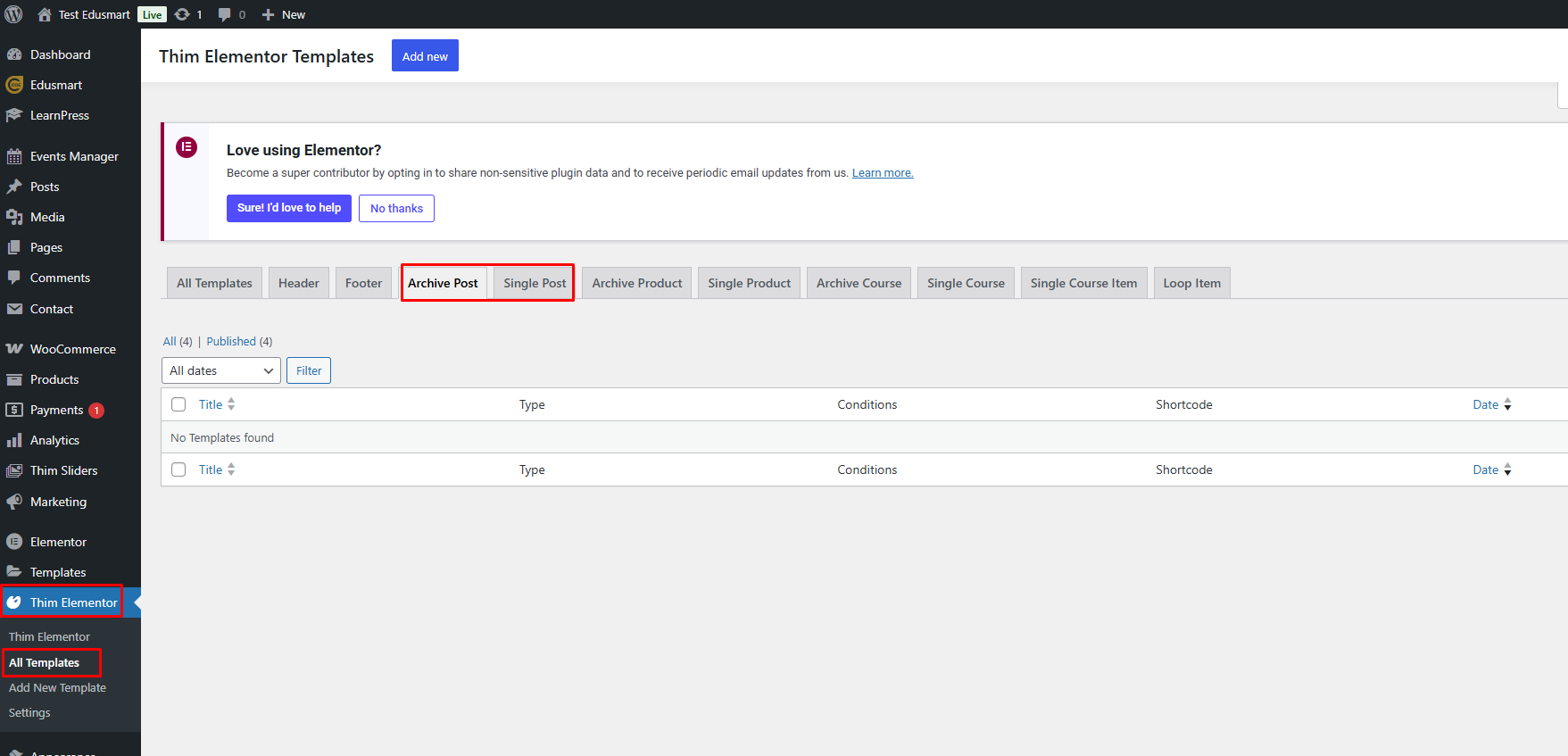Click the updates refresh icon in admin bar
Screen dimensions: 1568x756
pyautogui.click(x=182, y=14)
